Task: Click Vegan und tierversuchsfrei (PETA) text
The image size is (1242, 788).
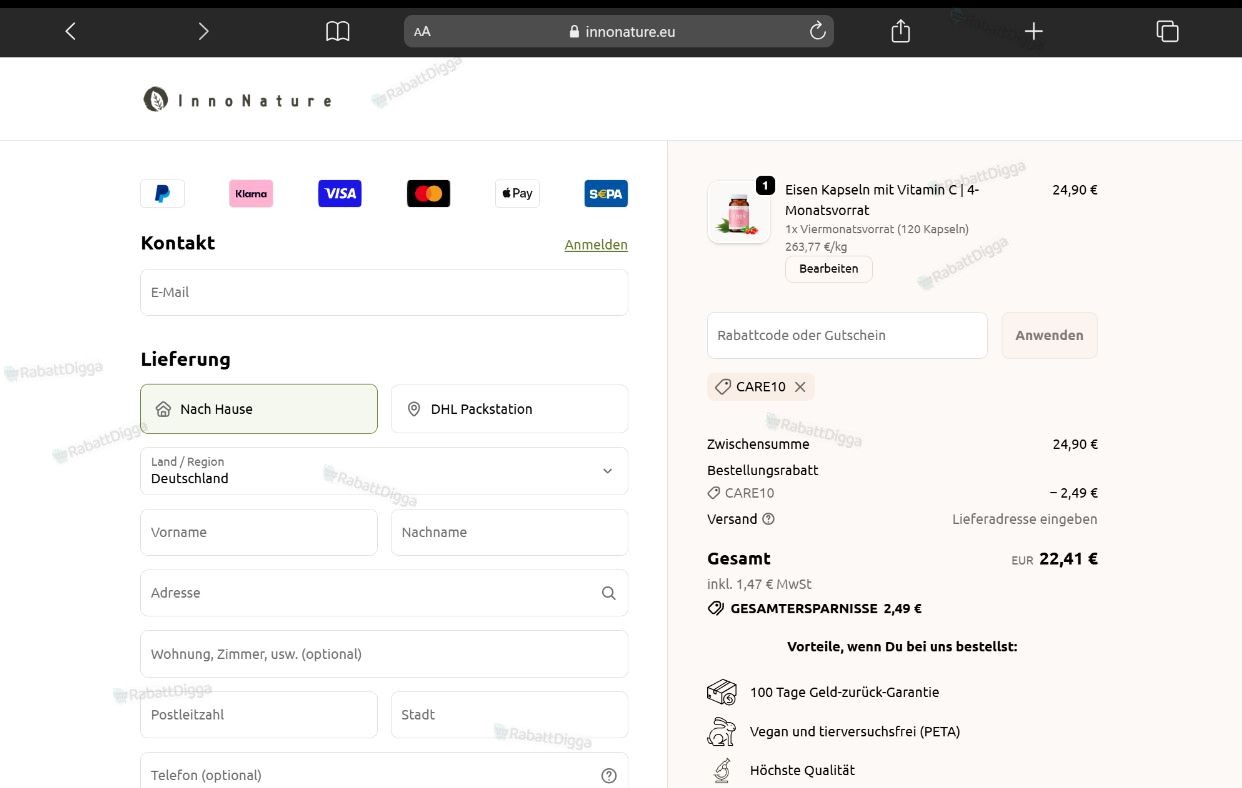Action: point(855,732)
